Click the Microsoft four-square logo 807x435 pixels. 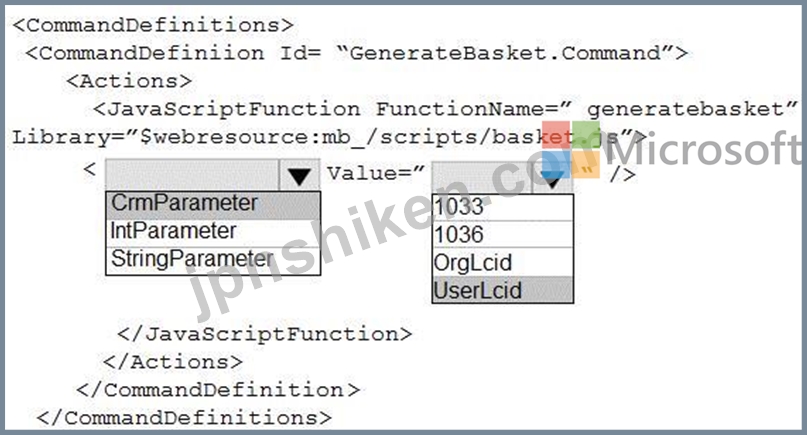pyautogui.click(x=571, y=149)
